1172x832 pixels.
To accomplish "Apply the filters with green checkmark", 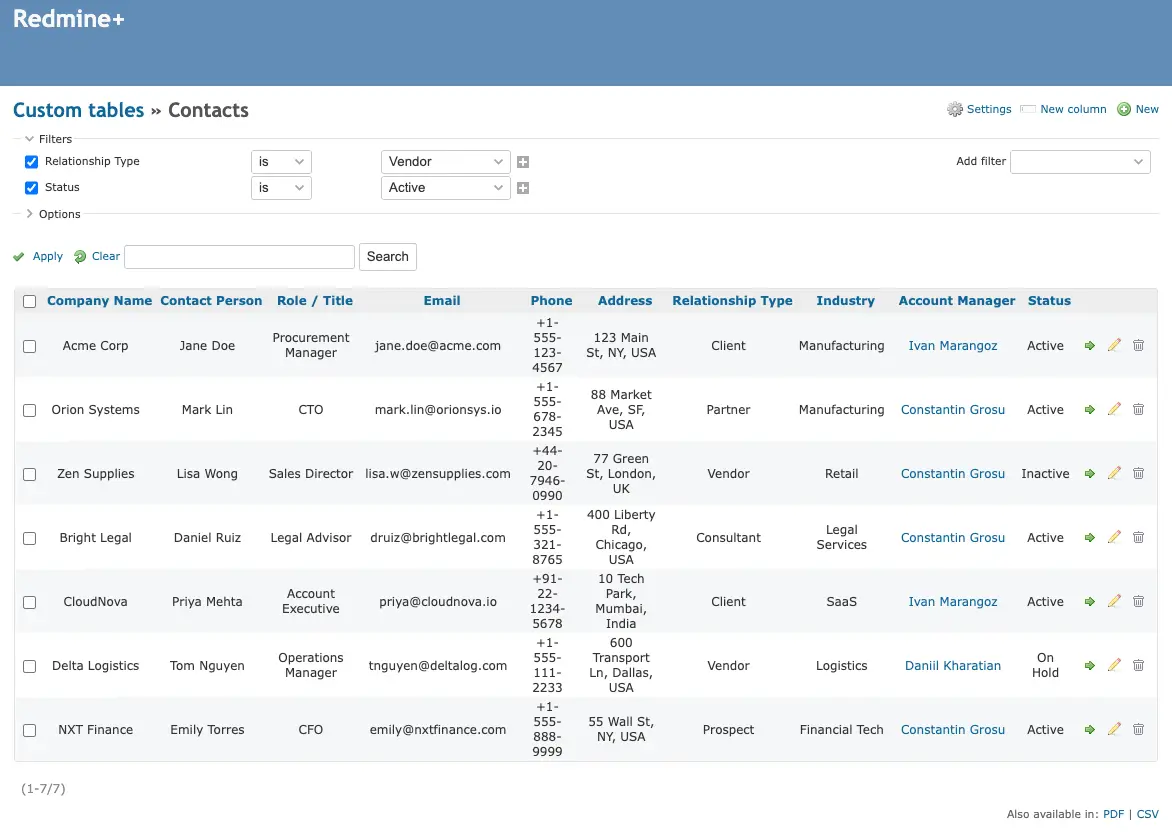I will click(x=38, y=256).
